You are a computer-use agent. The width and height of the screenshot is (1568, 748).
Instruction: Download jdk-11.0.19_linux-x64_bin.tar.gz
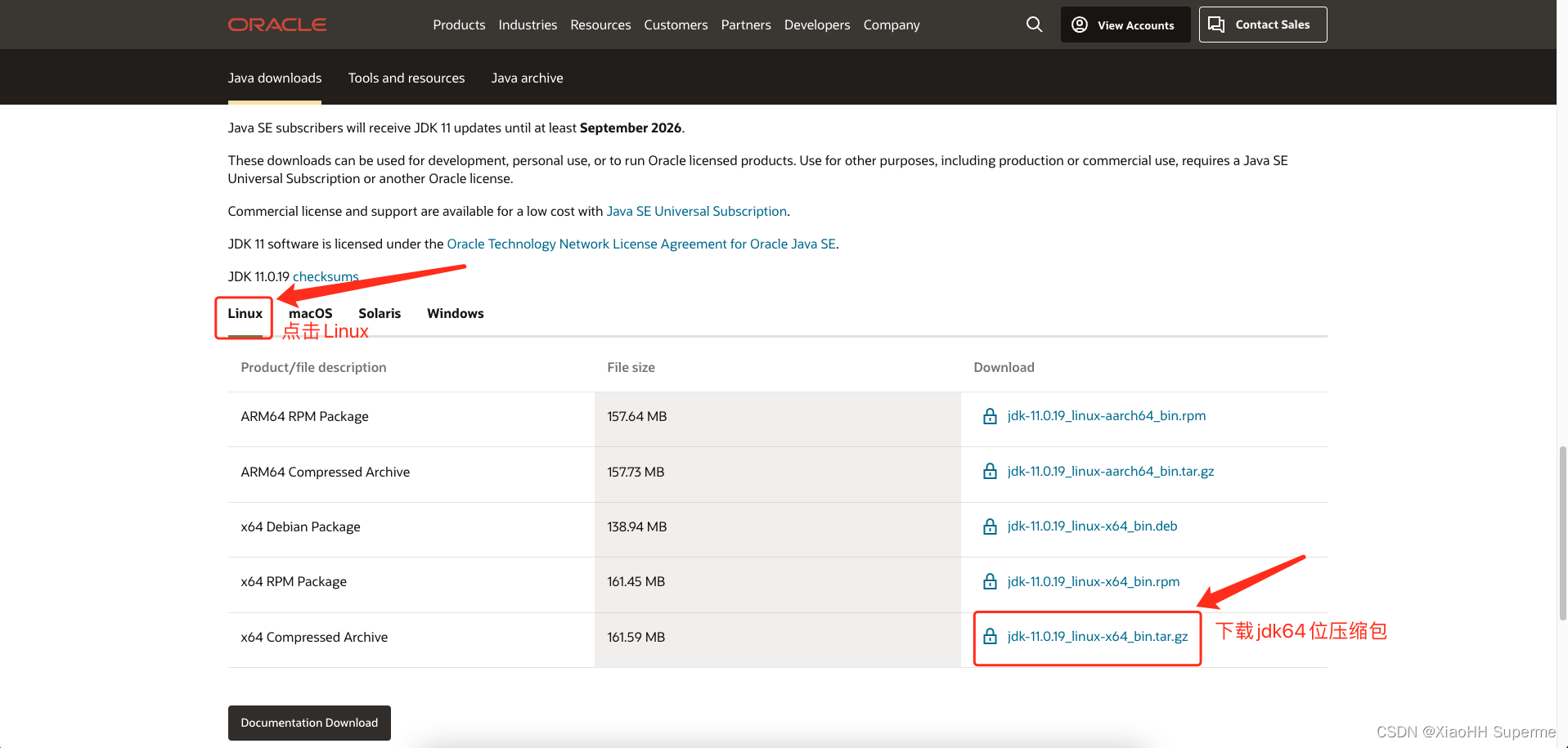pyautogui.click(x=1098, y=637)
